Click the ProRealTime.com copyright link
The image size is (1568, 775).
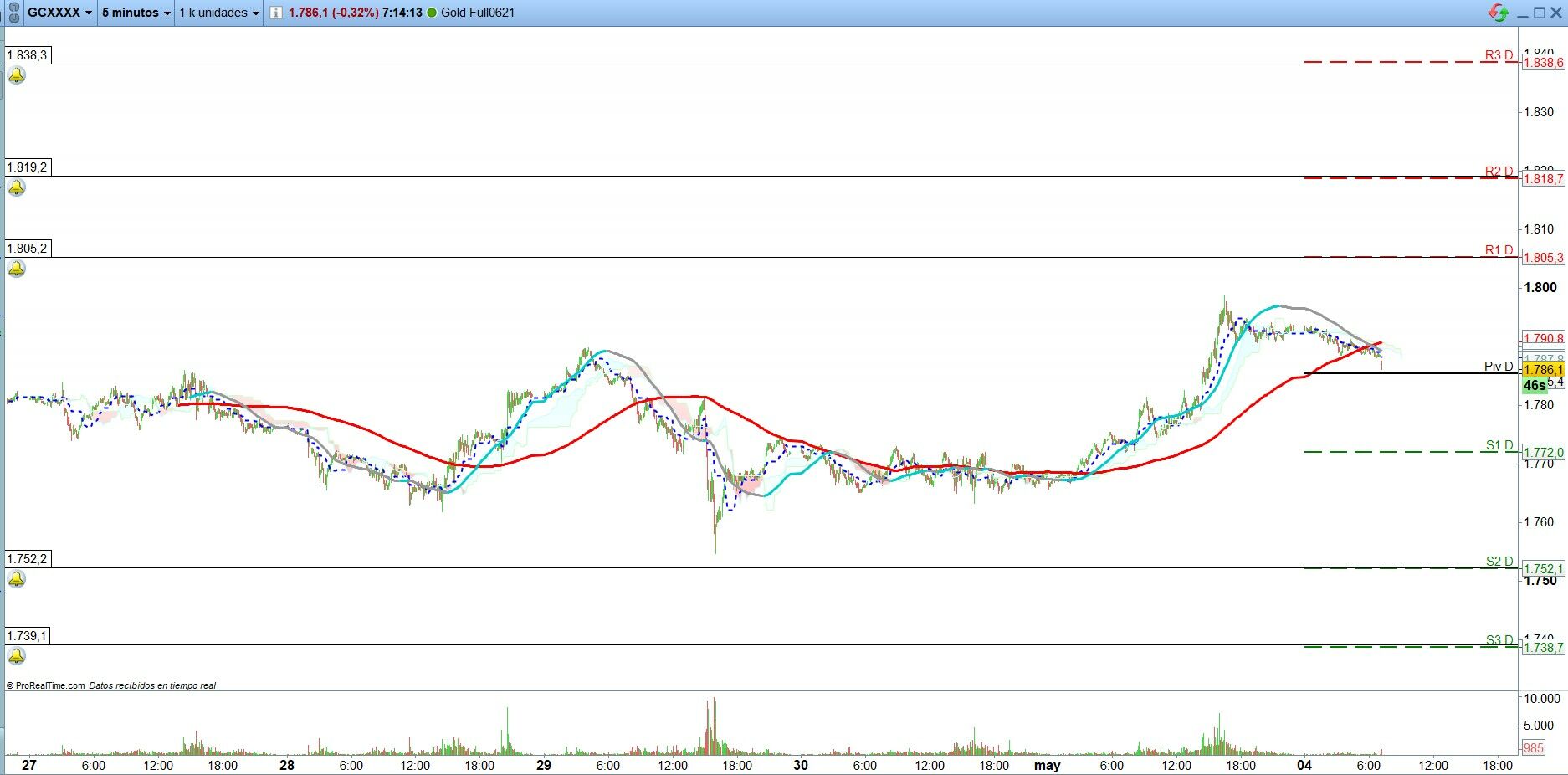click(x=45, y=685)
